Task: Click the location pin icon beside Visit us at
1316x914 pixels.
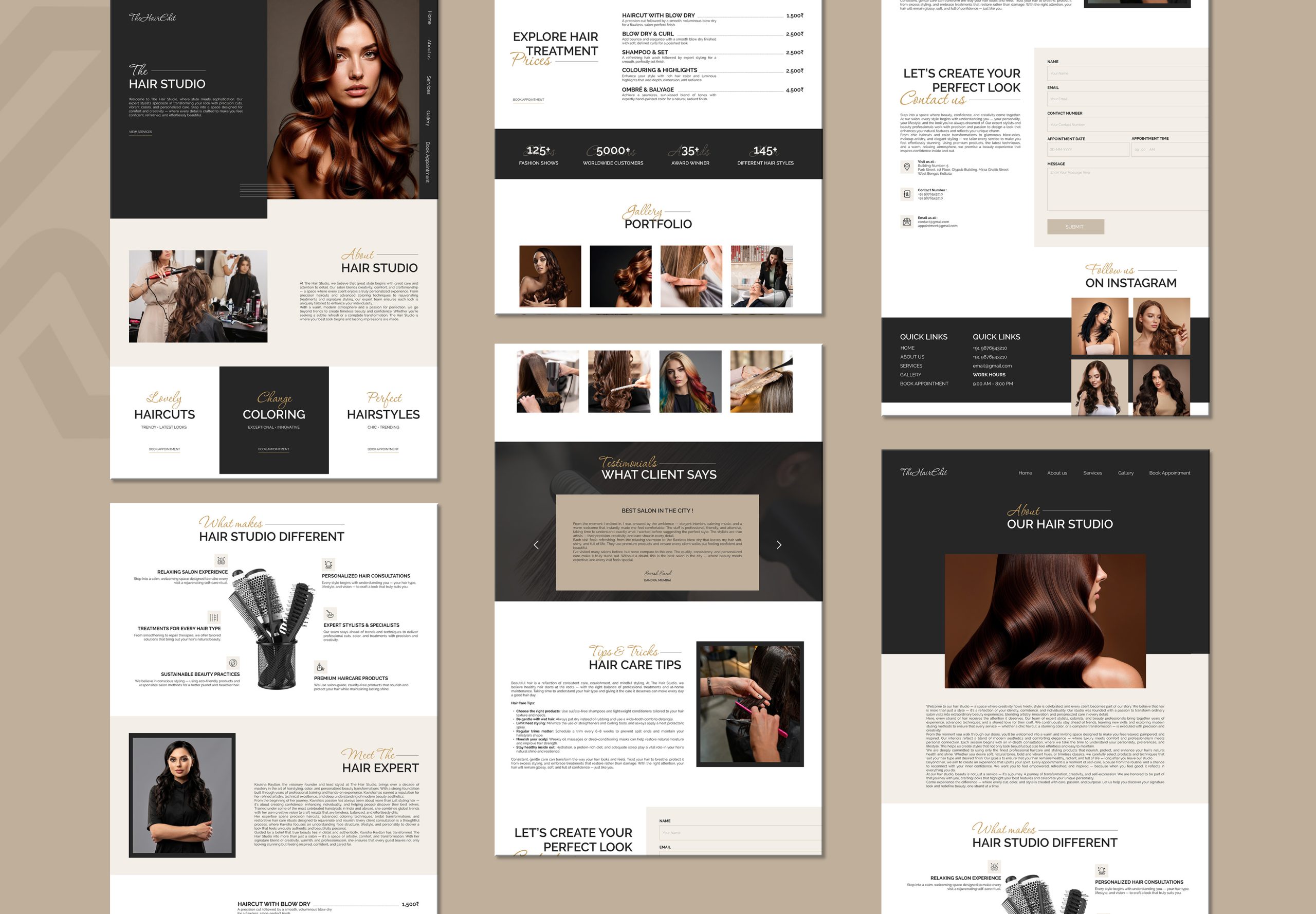Action: [x=908, y=168]
